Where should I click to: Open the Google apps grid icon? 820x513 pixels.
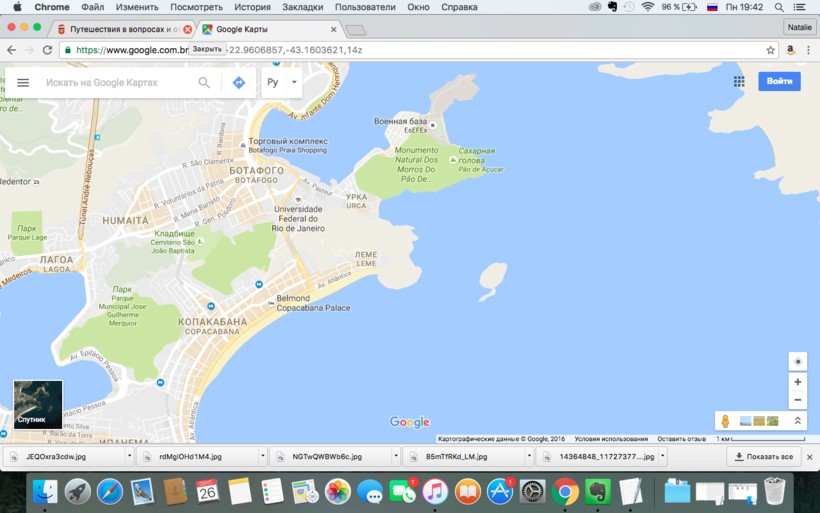tap(739, 82)
